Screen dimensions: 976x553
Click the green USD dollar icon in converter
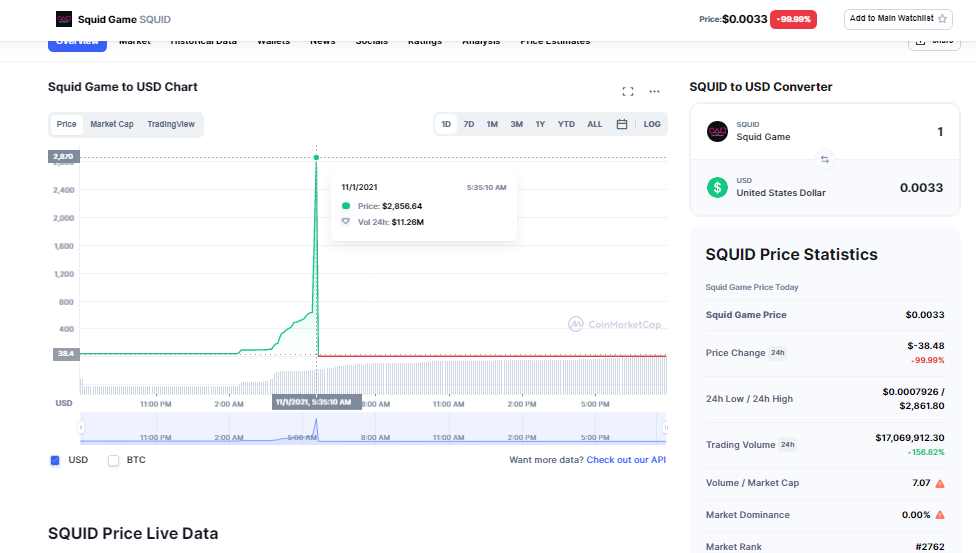[717, 187]
